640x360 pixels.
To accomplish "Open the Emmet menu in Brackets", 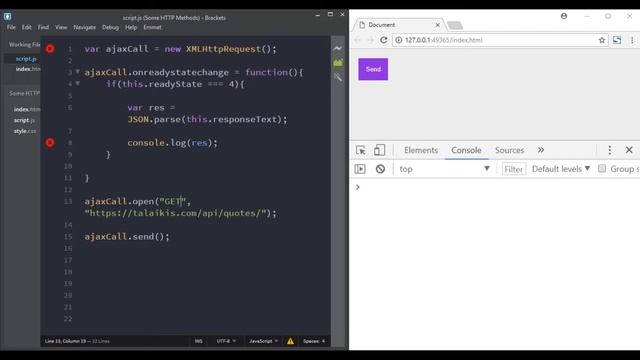I will click(x=152, y=27).
